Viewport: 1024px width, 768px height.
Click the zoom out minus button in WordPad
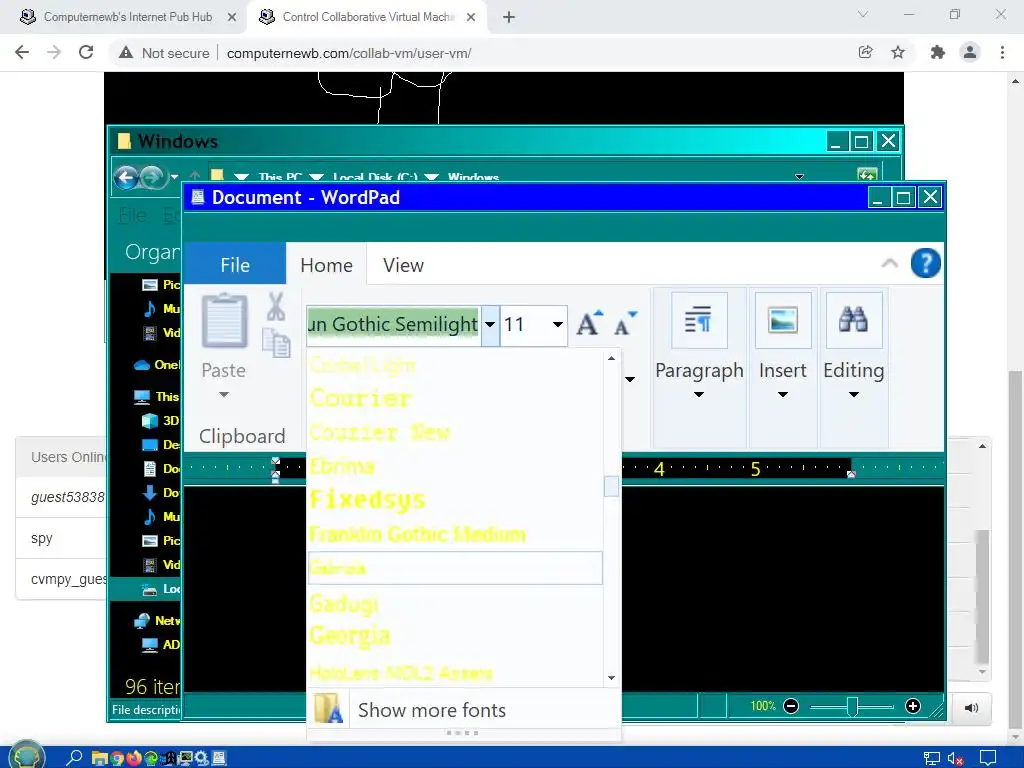click(x=791, y=706)
